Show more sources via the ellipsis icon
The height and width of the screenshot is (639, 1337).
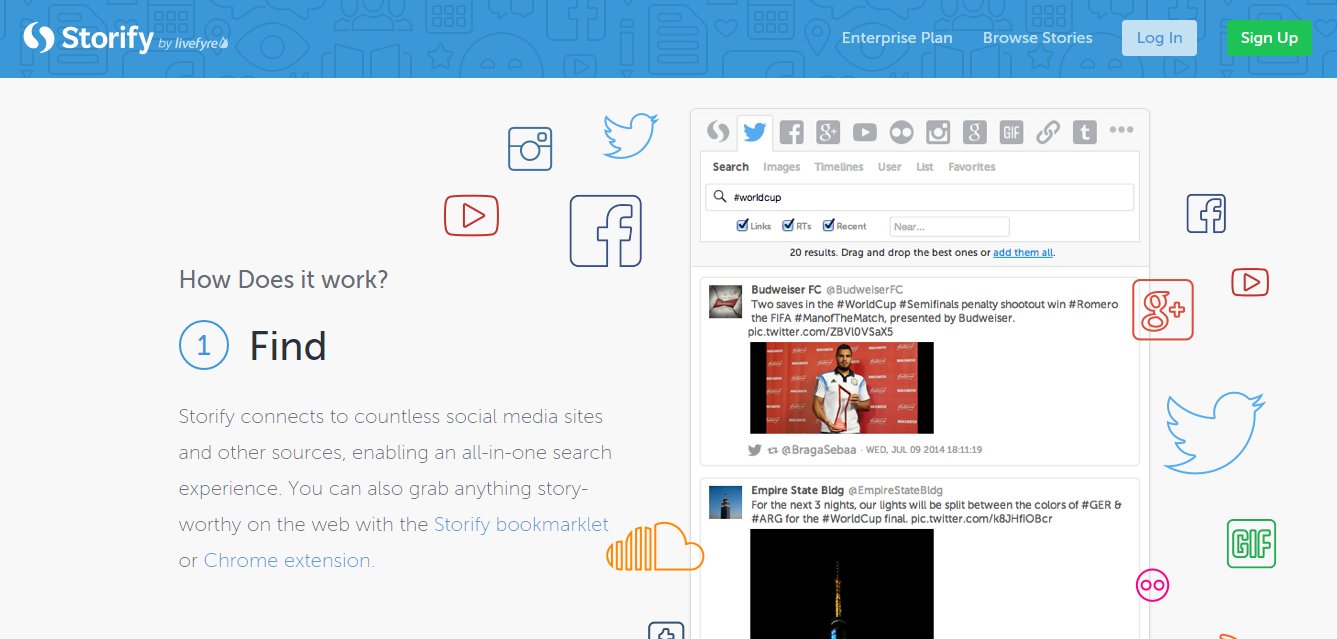[1121, 130]
